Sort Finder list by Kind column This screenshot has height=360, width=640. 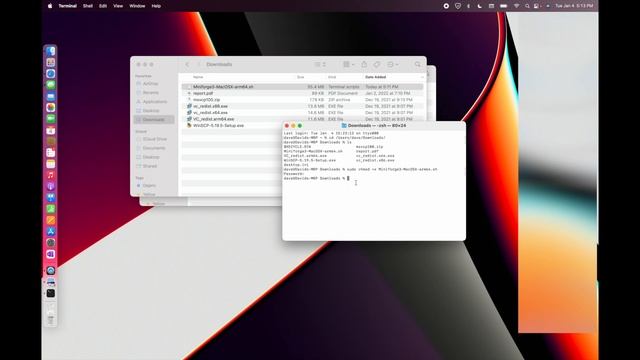[332, 77]
